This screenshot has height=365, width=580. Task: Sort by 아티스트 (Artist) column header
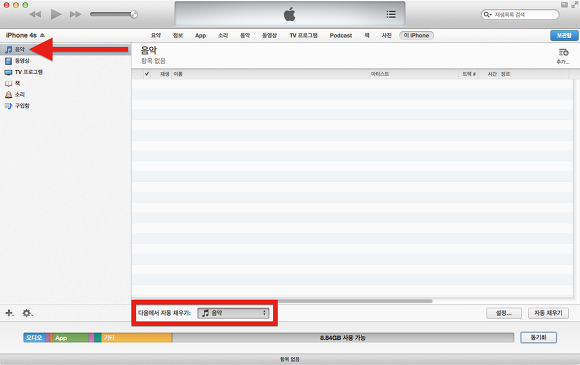tap(414, 74)
